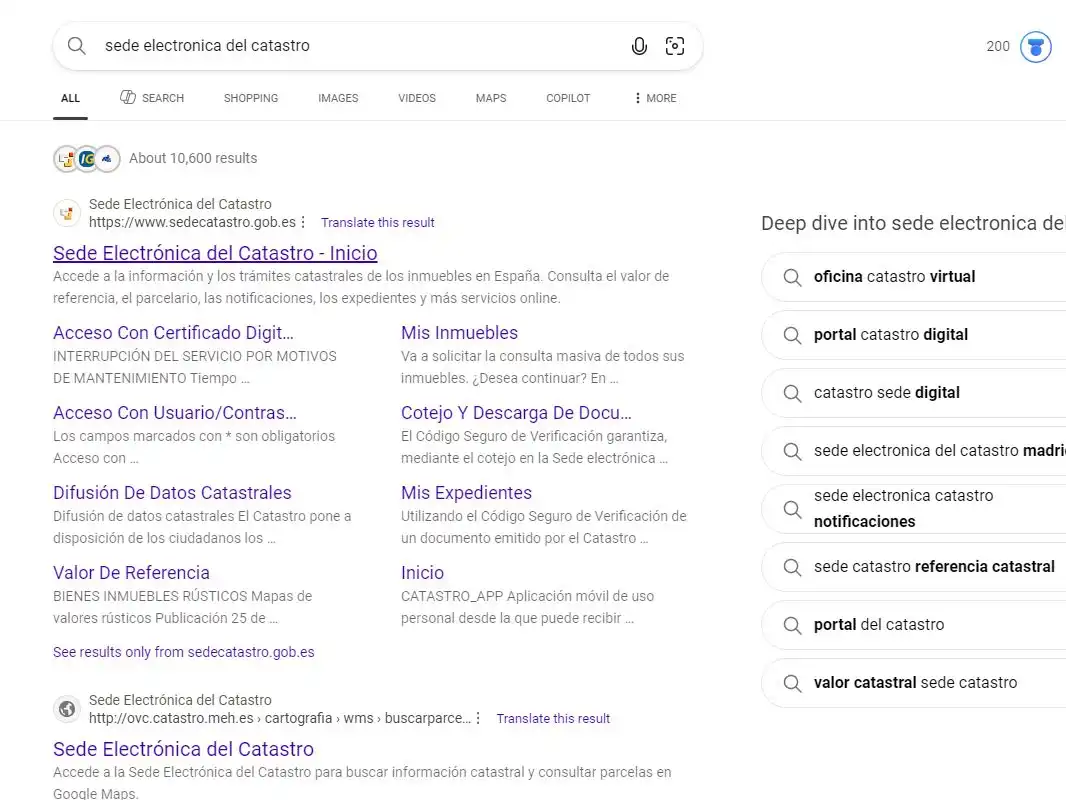The image size is (1066, 800).
Task: Click globe favicon of ovc.catastro.meh.es result
Action: [x=67, y=709]
